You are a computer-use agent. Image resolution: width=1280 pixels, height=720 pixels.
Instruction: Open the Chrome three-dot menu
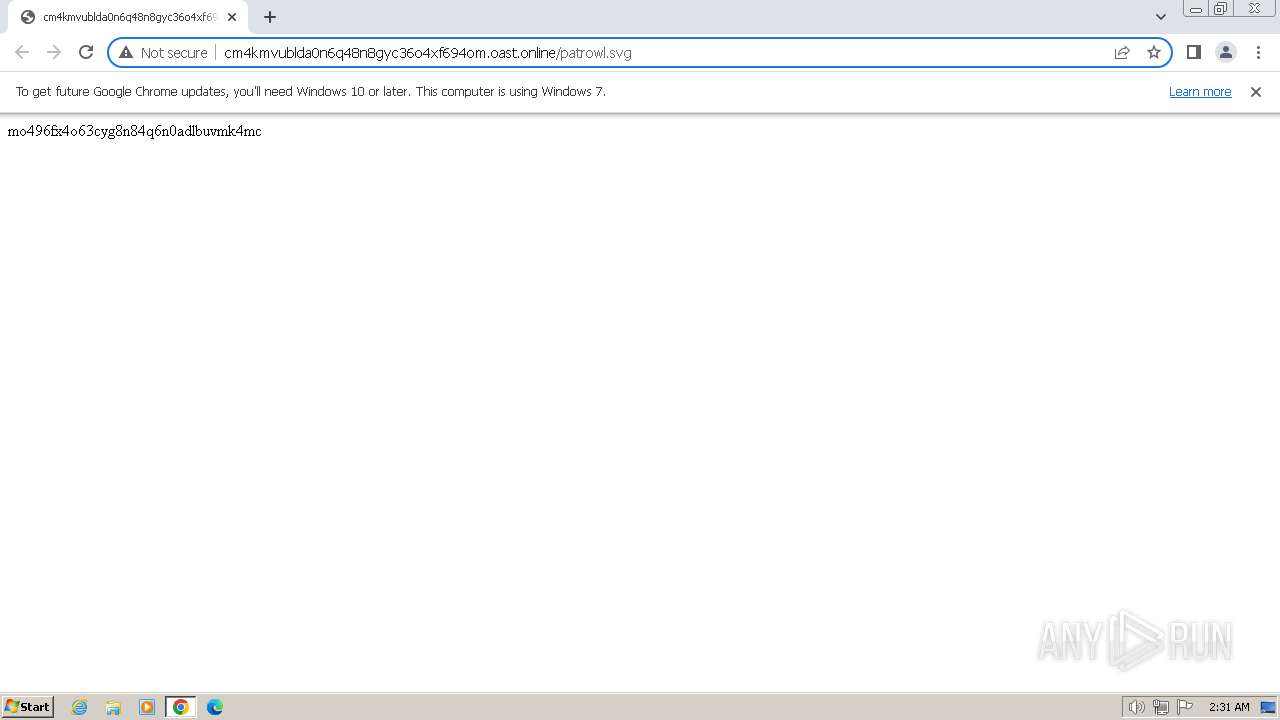point(1258,52)
